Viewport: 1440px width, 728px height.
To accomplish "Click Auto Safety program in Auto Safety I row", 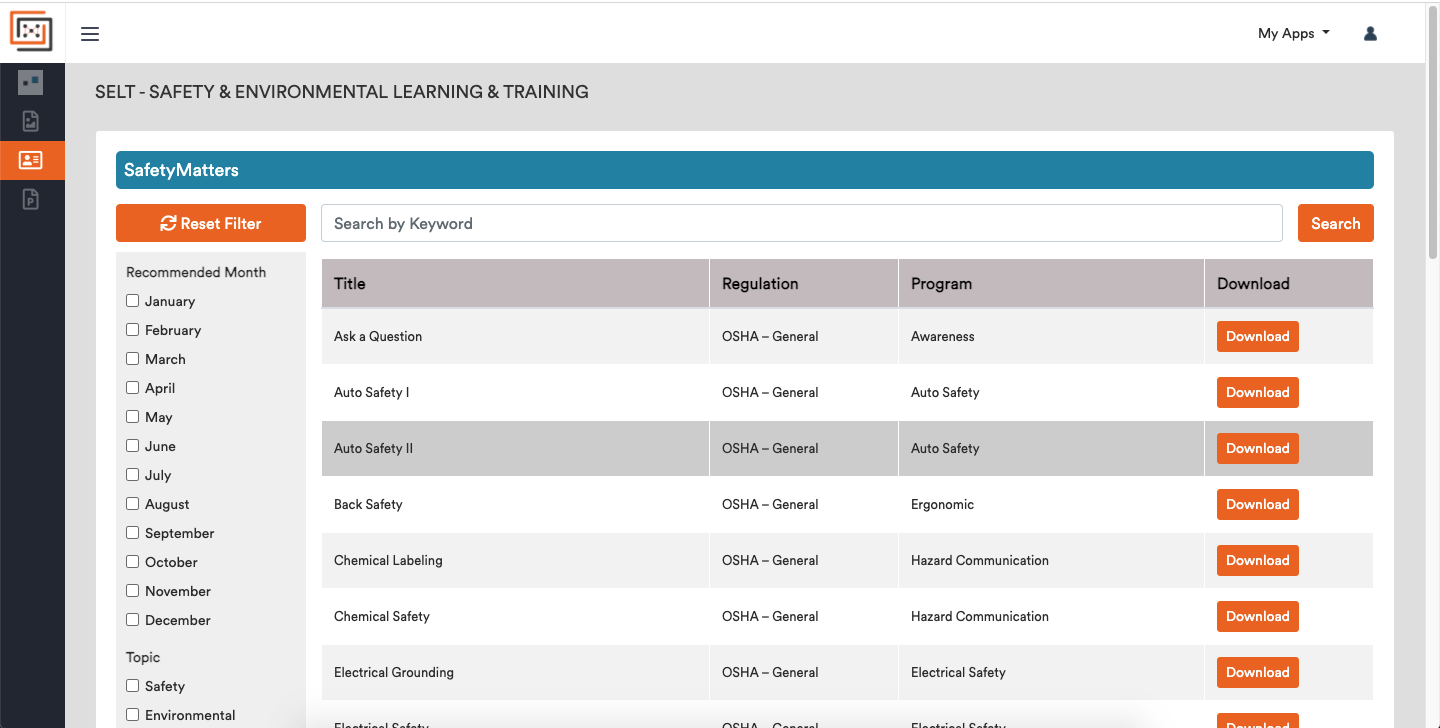I will (945, 392).
